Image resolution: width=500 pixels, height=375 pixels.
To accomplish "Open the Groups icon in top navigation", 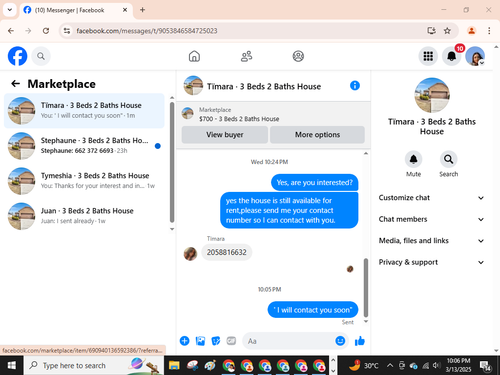I will 298,56.
